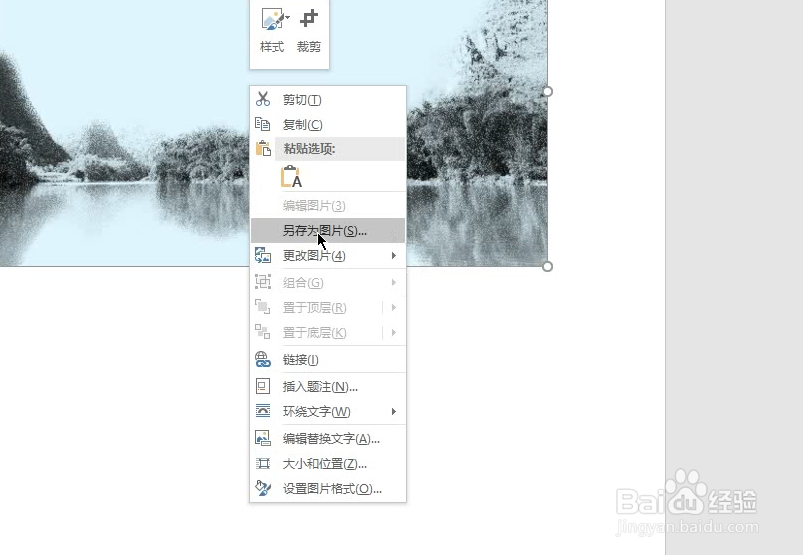Open 环绕文字(W) menu entry
The height and width of the screenshot is (555, 803).
click(x=328, y=412)
